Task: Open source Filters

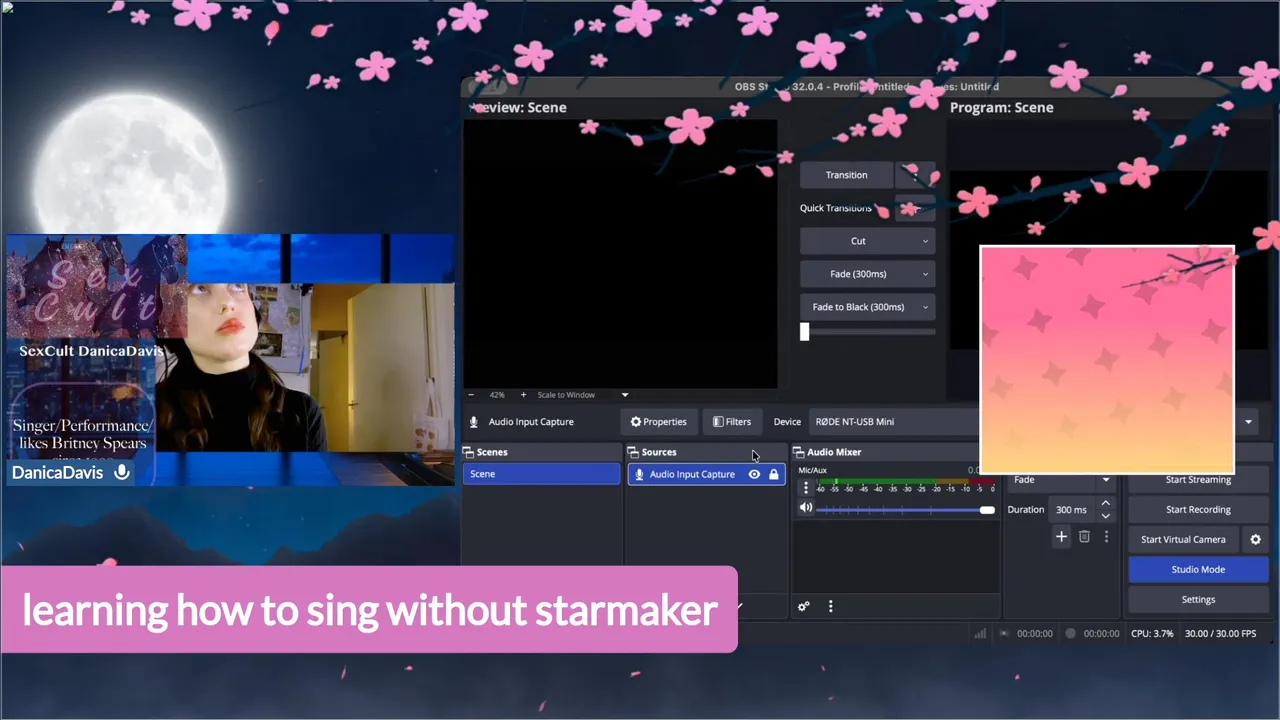Action: [732, 422]
